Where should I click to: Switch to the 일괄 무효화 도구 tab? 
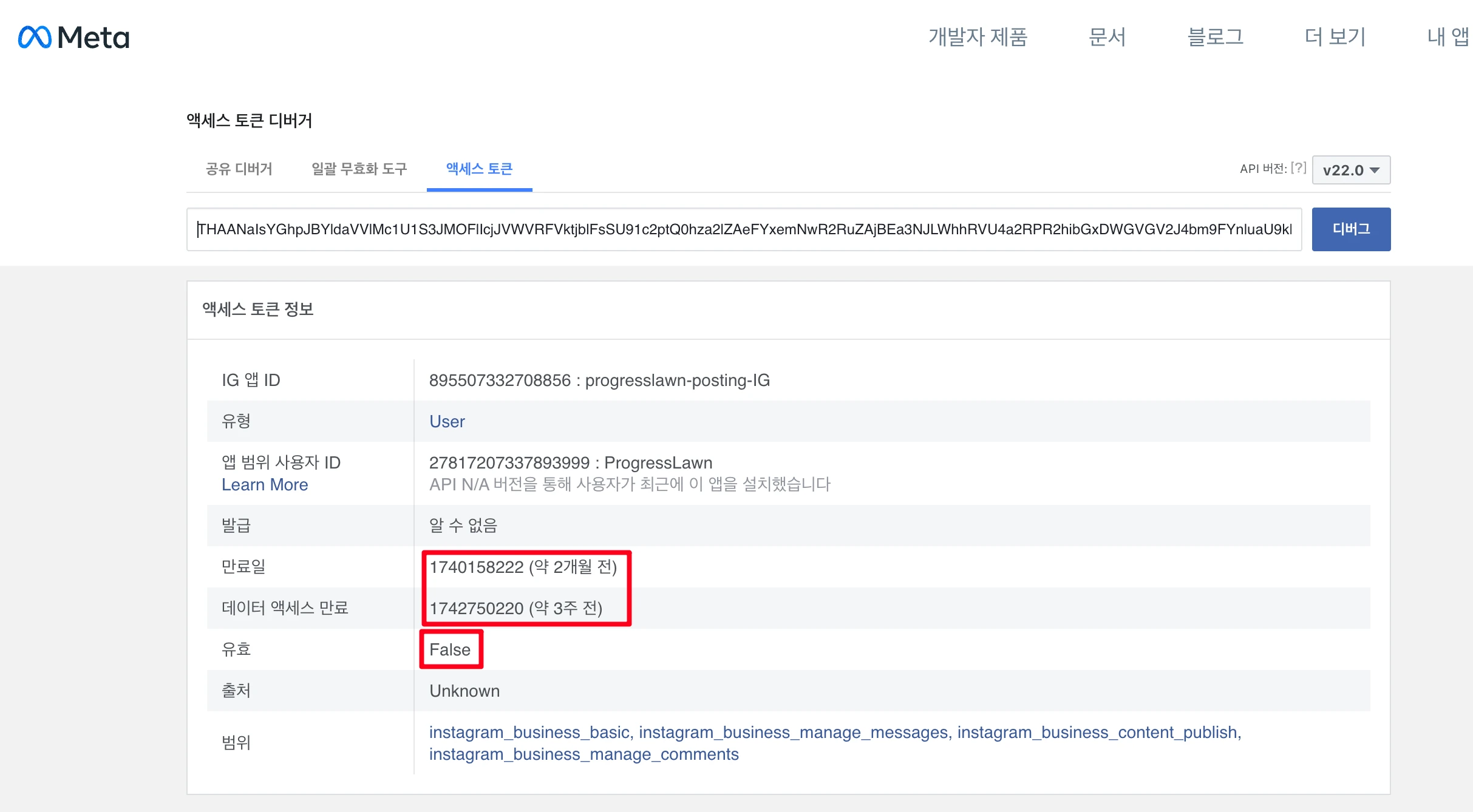click(359, 169)
